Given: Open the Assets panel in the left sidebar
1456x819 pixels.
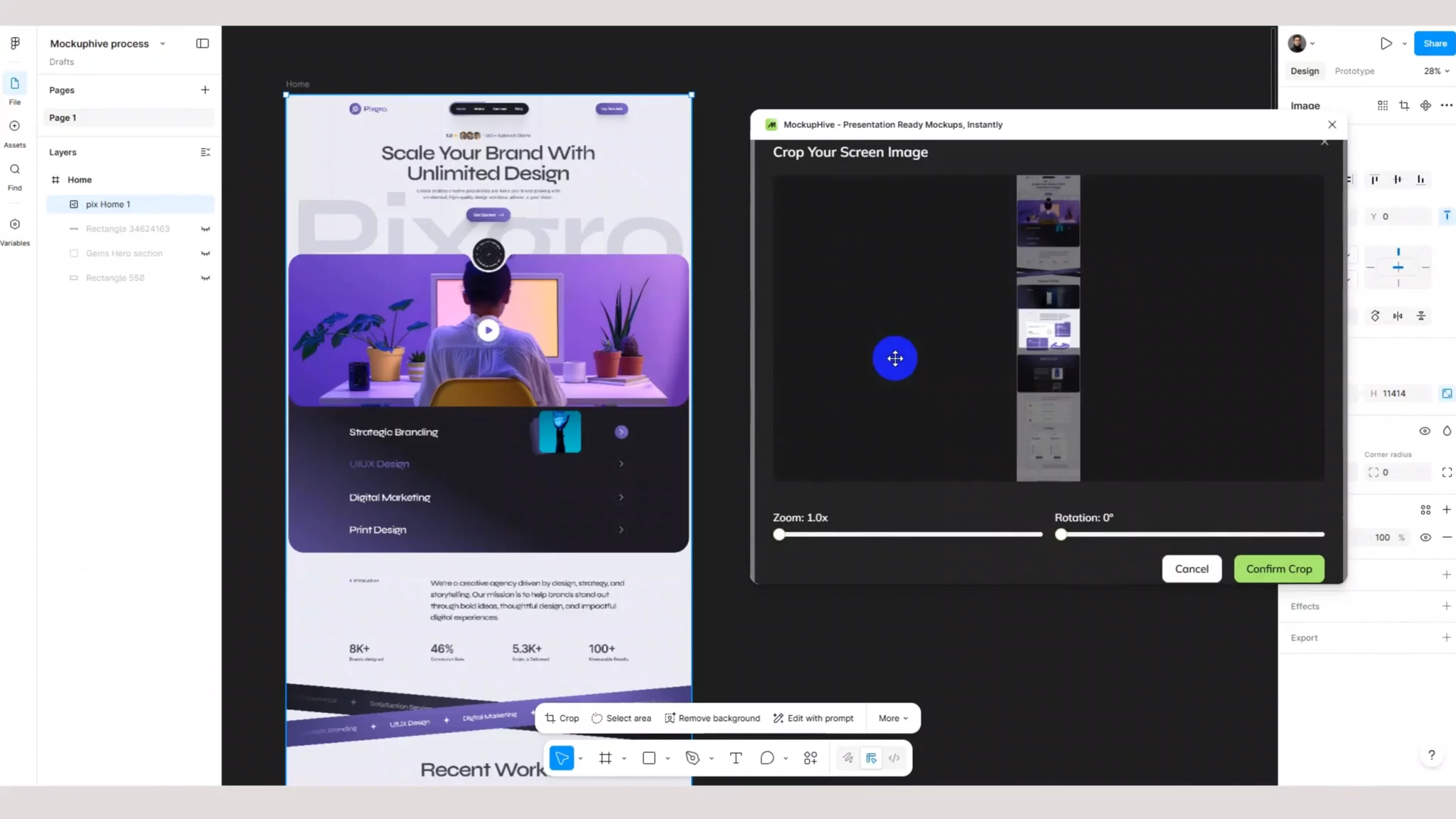Looking at the screenshot, I should [14, 132].
